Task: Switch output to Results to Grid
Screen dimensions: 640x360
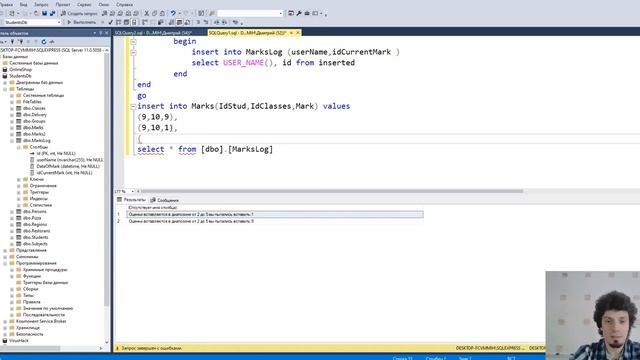Action: point(179,22)
